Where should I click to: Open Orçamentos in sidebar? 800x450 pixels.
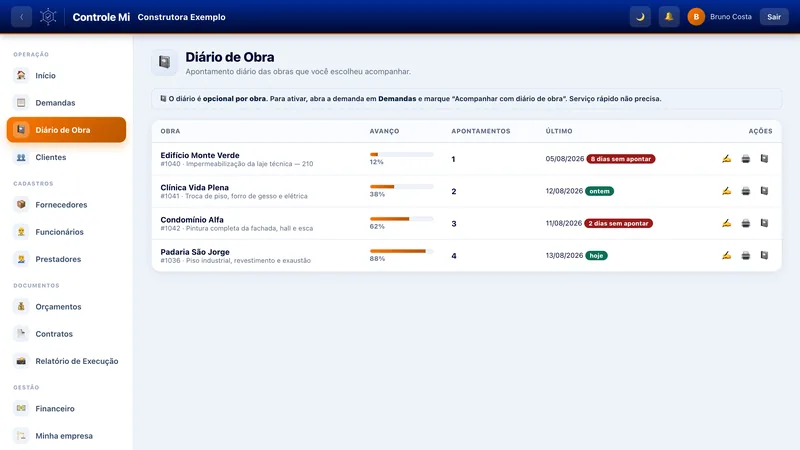pyautogui.click(x=66, y=307)
